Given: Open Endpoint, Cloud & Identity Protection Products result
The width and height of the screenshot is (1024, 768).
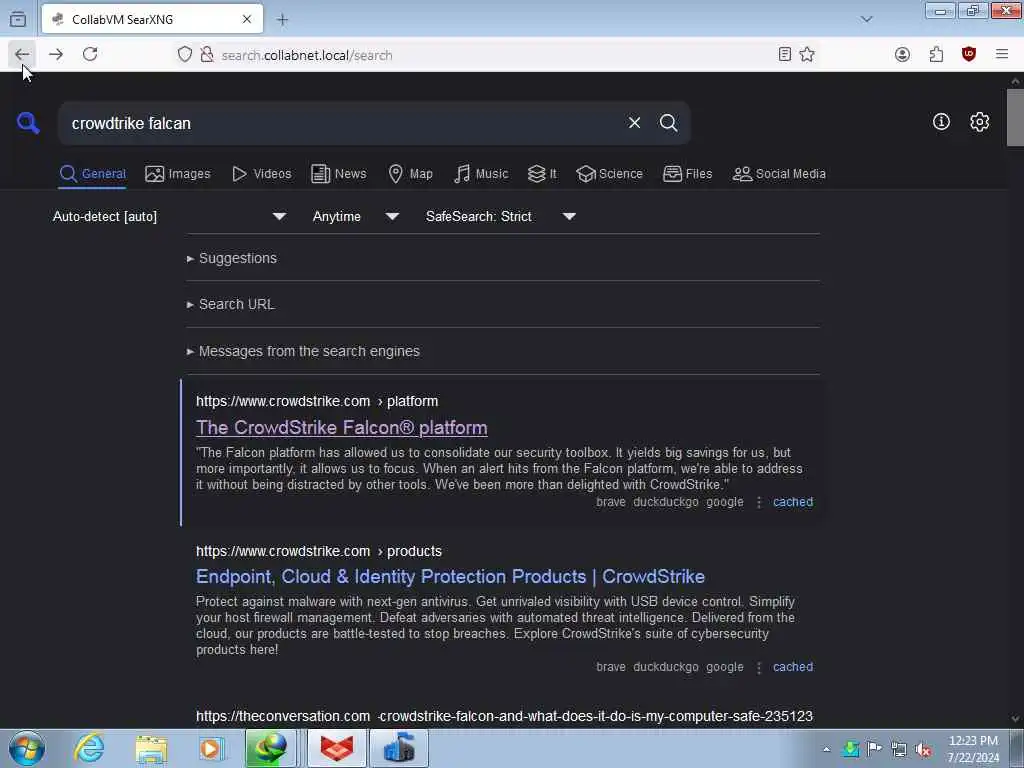Looking at the screenshot, I should click(x=451, y=577).
